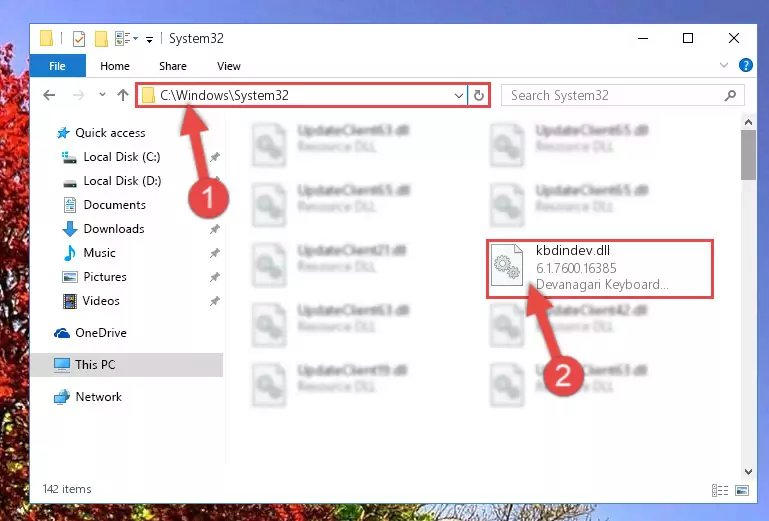Switch to Large icons view in status bar
The height and width of the screenshot is (521, 769).
click(742, 490)
